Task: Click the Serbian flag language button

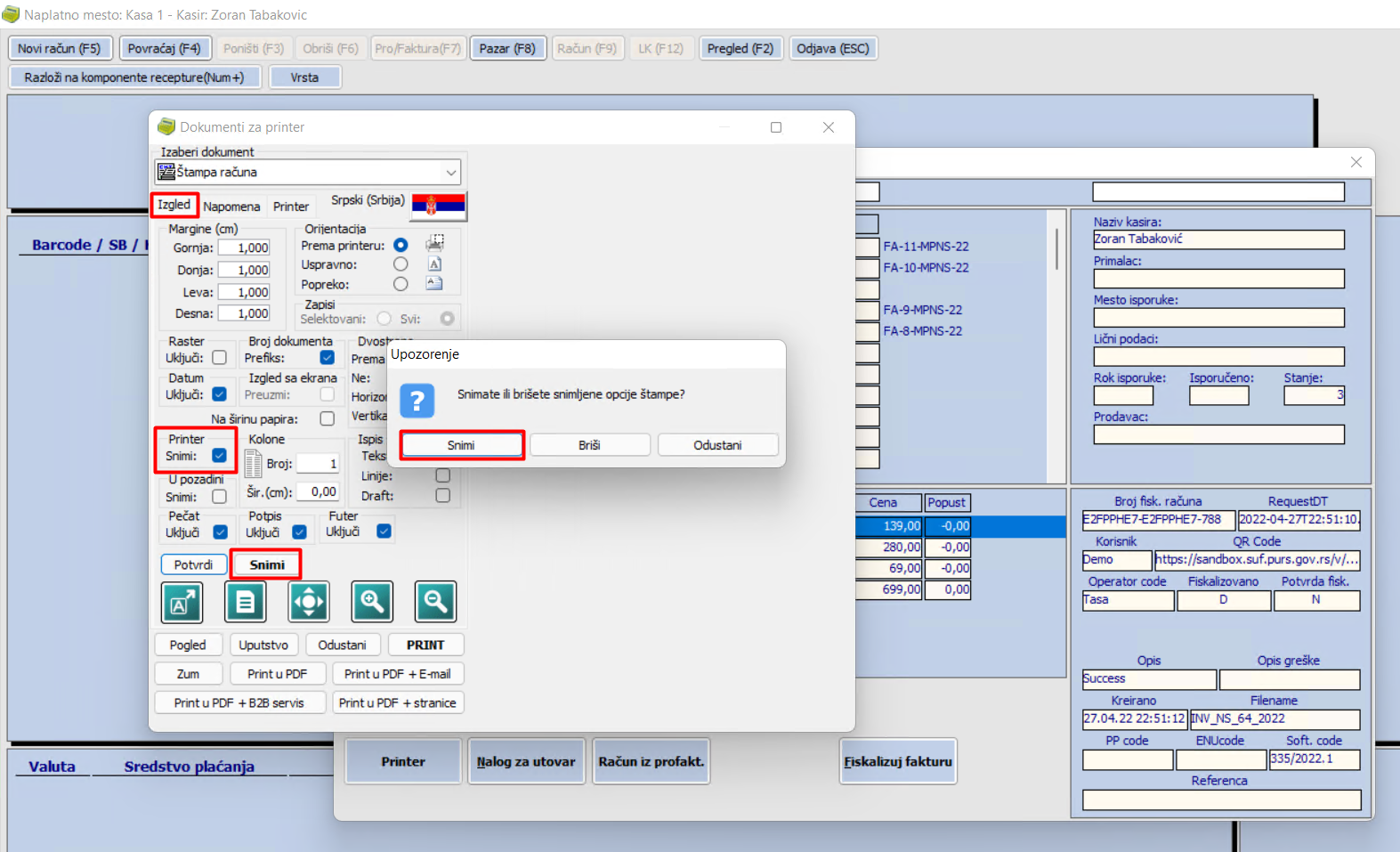Action: pyautogui.click(x=439, y=206)
